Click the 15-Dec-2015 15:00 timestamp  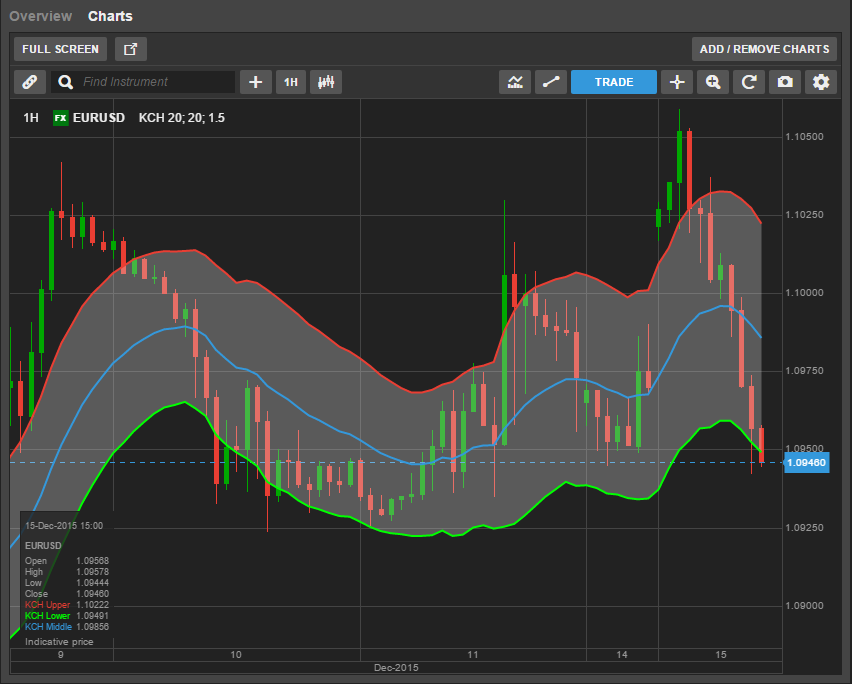[64, 526]
